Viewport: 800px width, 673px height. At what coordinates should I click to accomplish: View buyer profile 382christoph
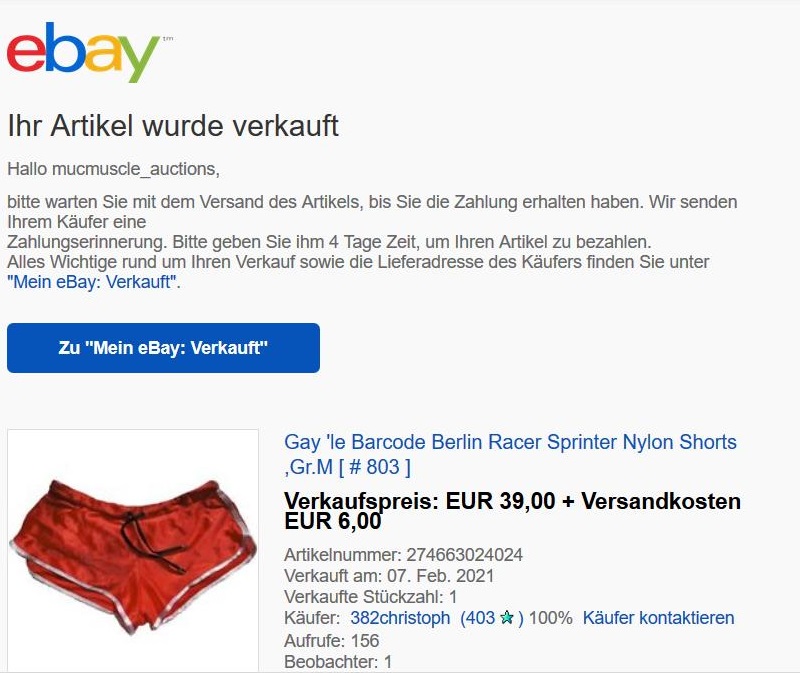pos(400,618)
